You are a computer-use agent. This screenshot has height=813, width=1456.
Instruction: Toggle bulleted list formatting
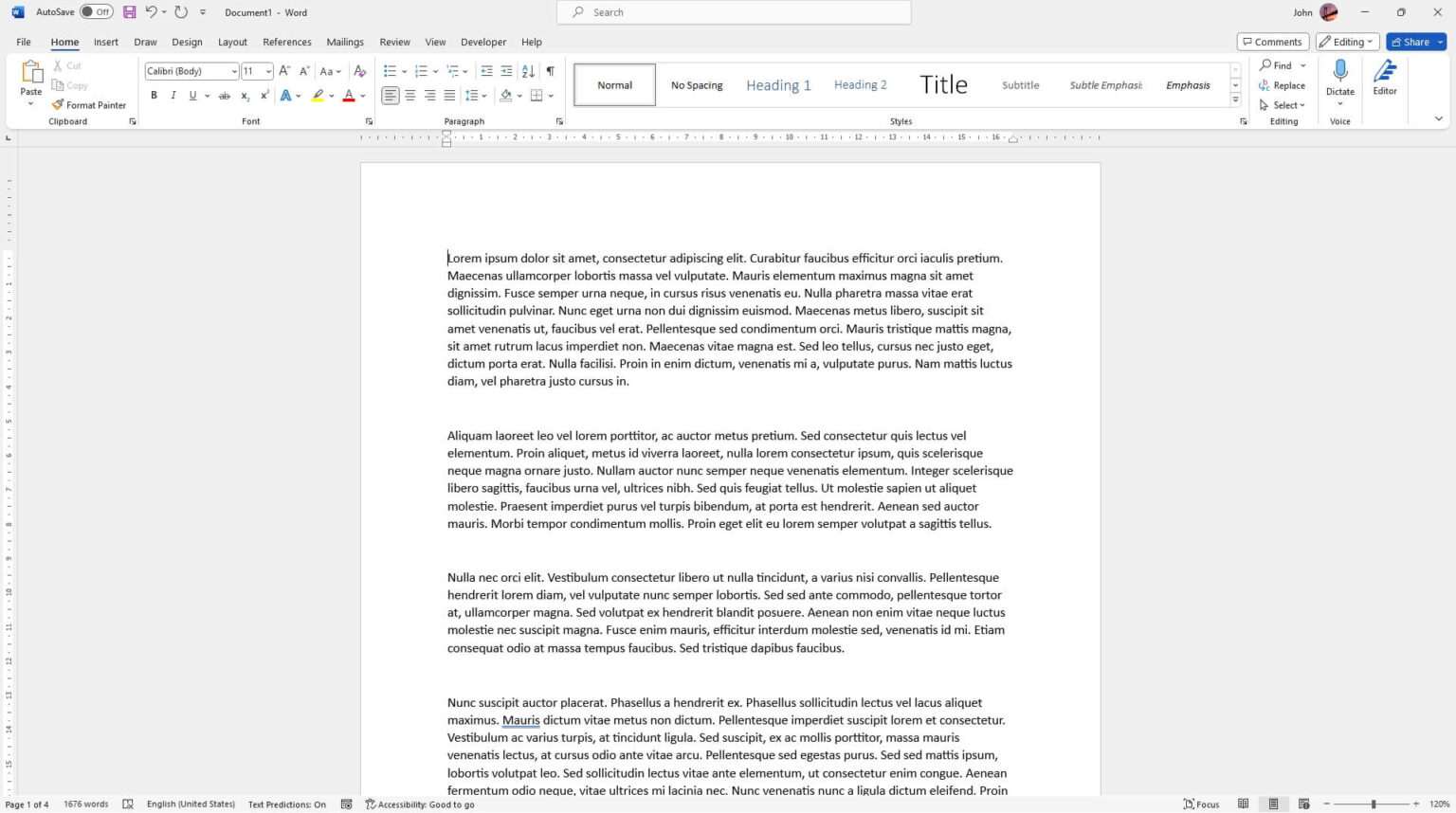pyautogui.click(x=389, y=71)
